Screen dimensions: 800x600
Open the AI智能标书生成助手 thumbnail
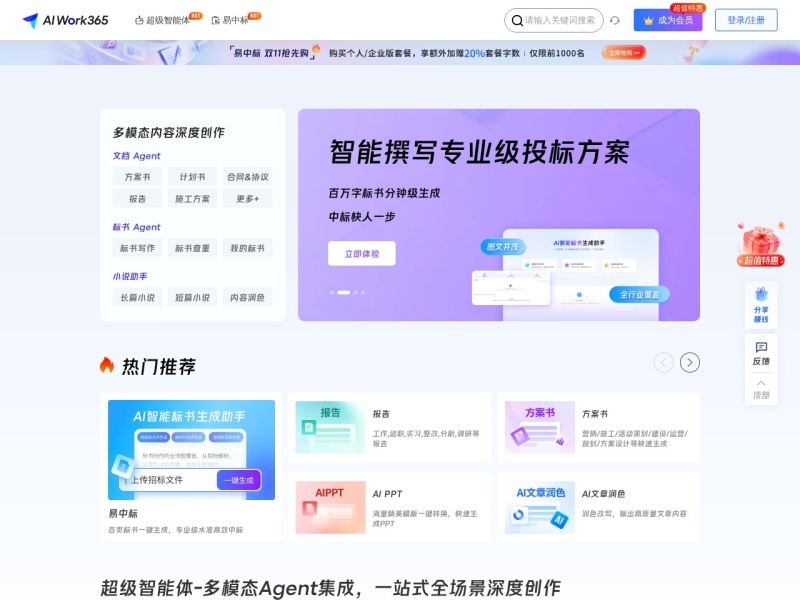point(191,449)
